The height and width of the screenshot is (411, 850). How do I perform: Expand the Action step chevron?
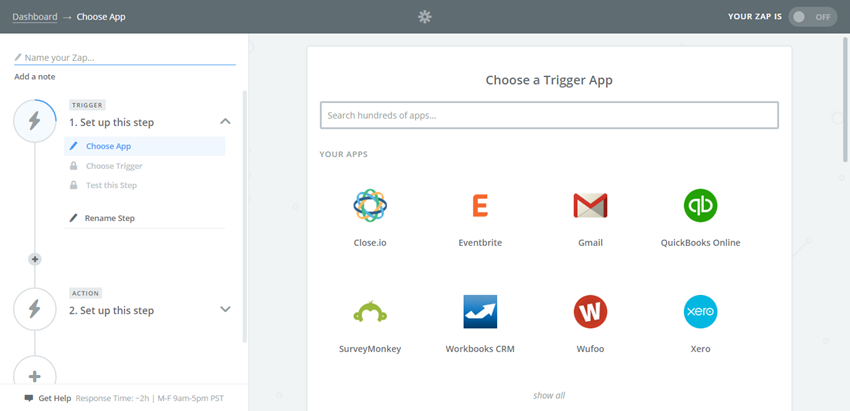pos(226,309)
